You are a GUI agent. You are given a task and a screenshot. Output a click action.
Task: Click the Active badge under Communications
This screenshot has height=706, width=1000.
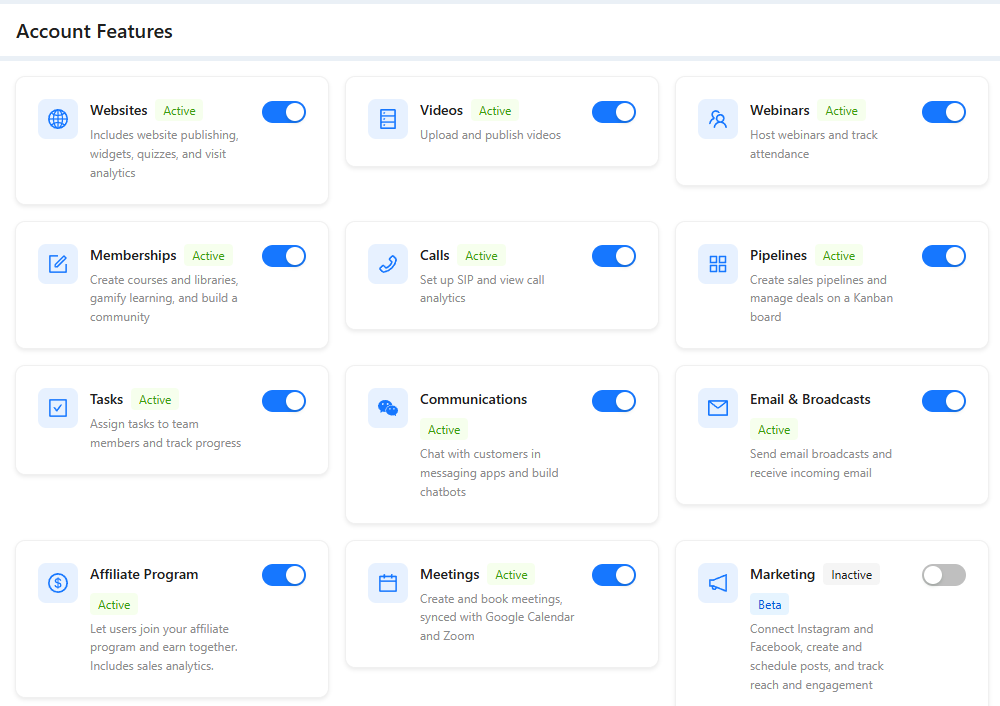pos(444,430)
